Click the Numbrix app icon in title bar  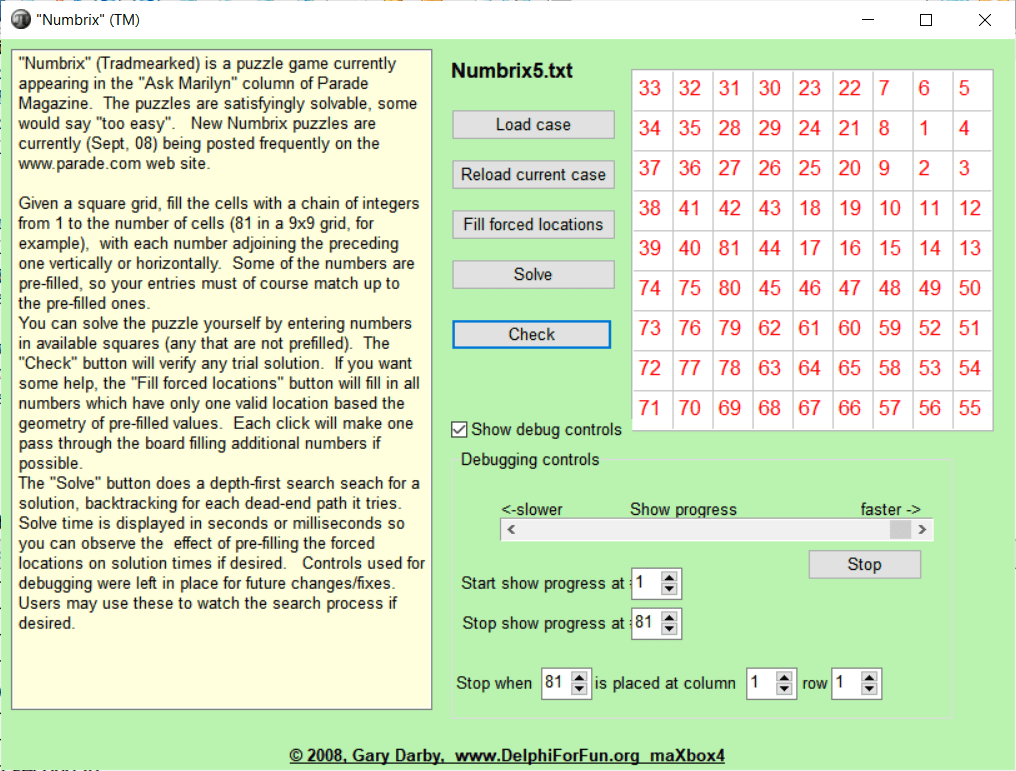pyautogui.click(x=20, y=20)
